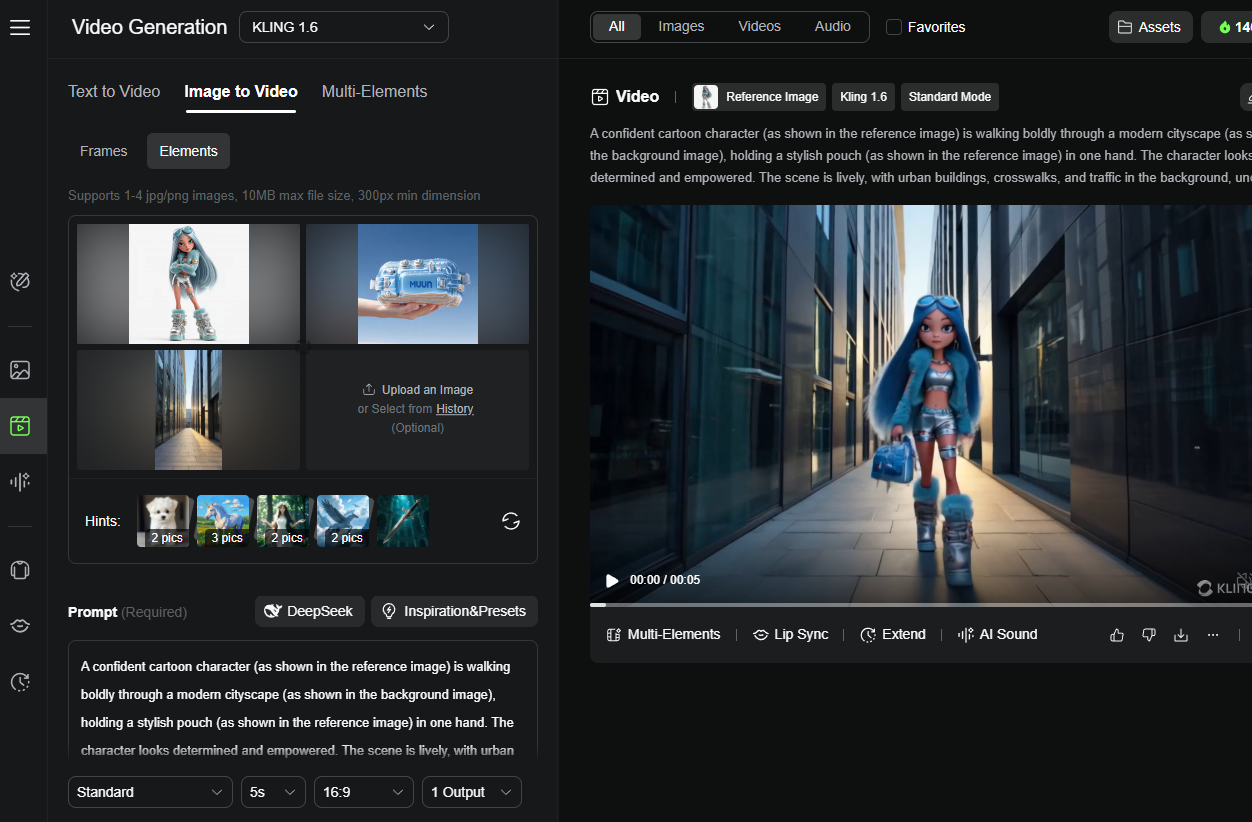
Task: Filter results by All
Action: [617, 27]
